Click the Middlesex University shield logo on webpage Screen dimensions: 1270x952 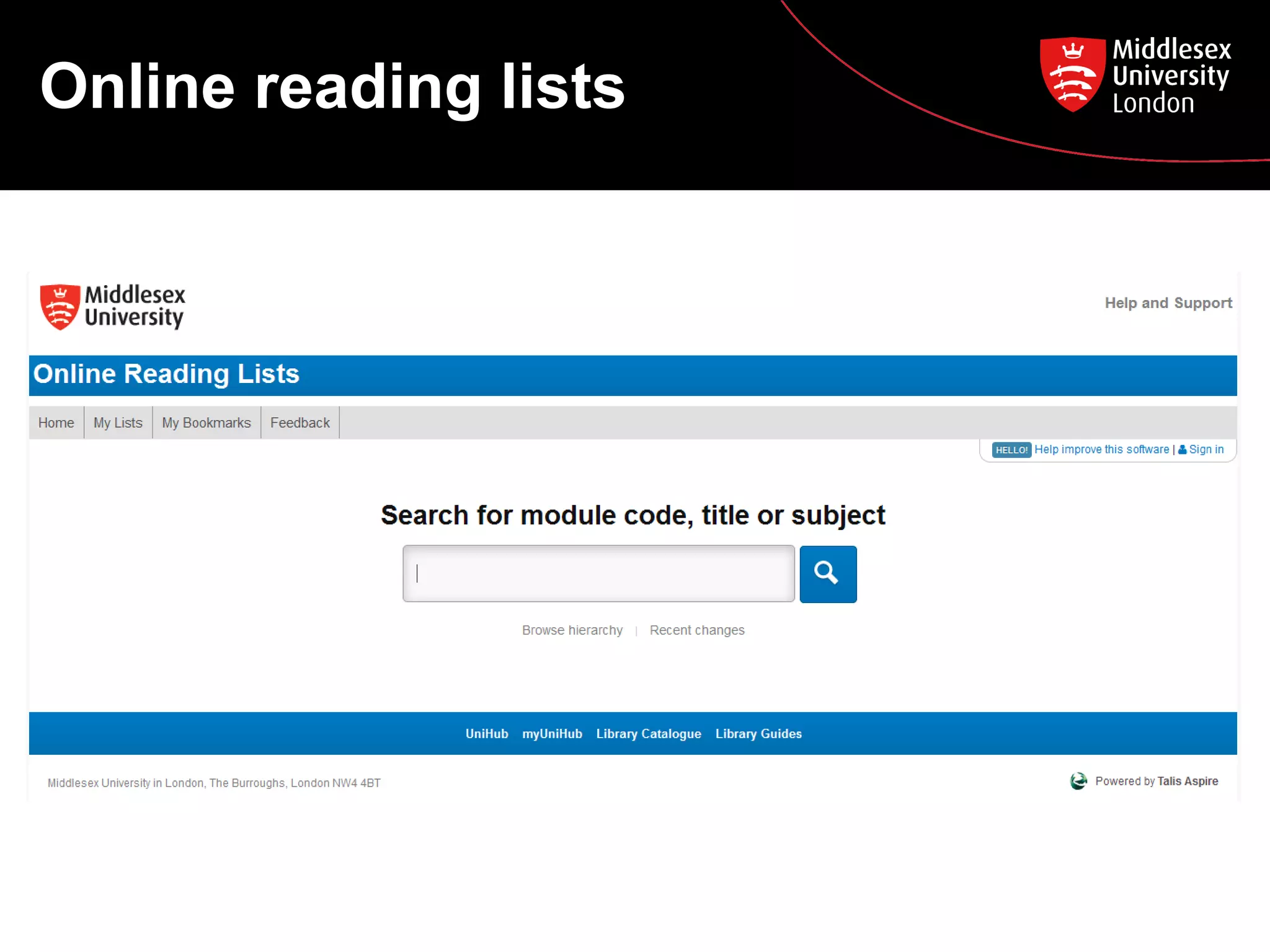point(60,307)
